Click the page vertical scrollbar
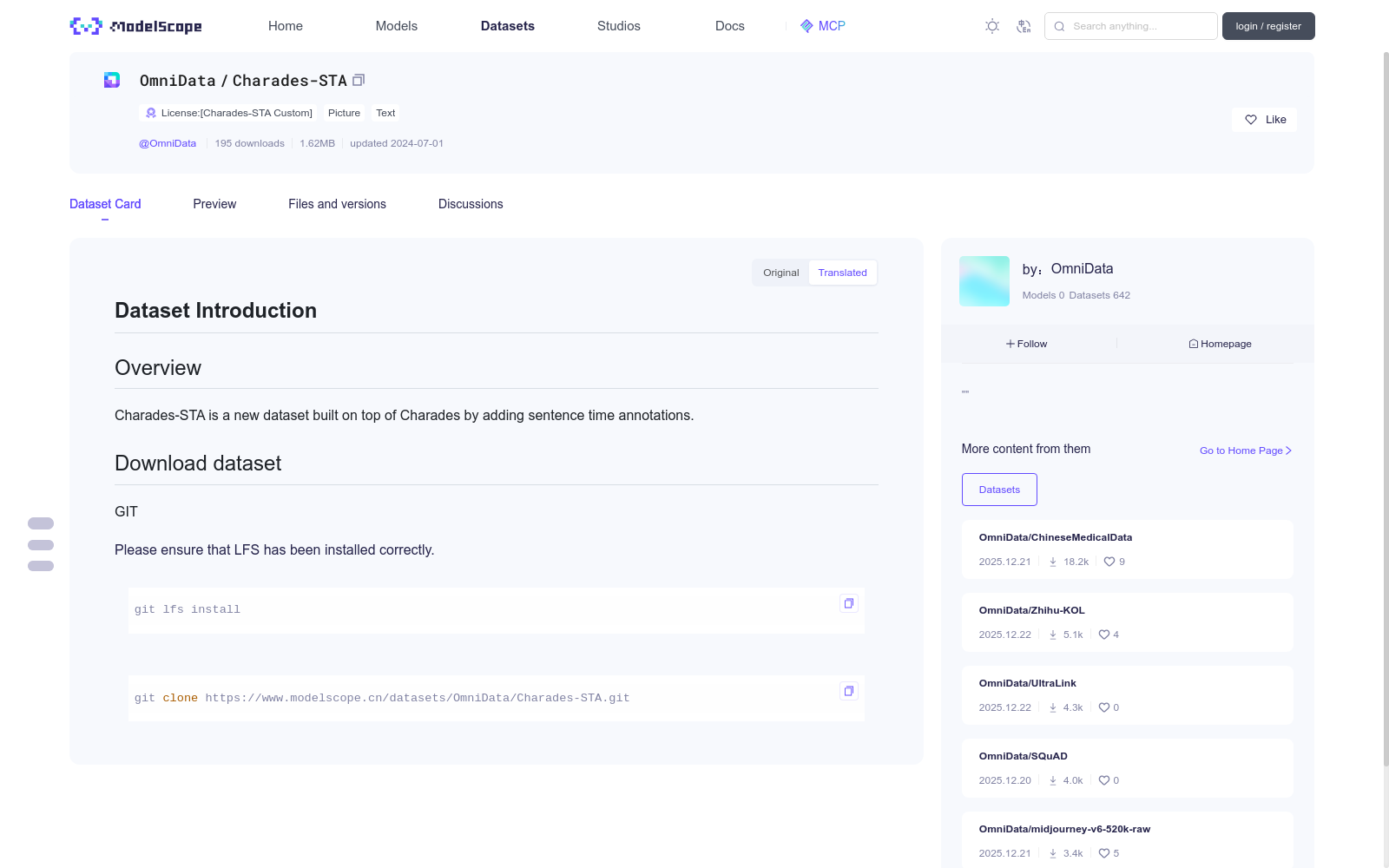 pyautogui.click(x=1386, y=408)
